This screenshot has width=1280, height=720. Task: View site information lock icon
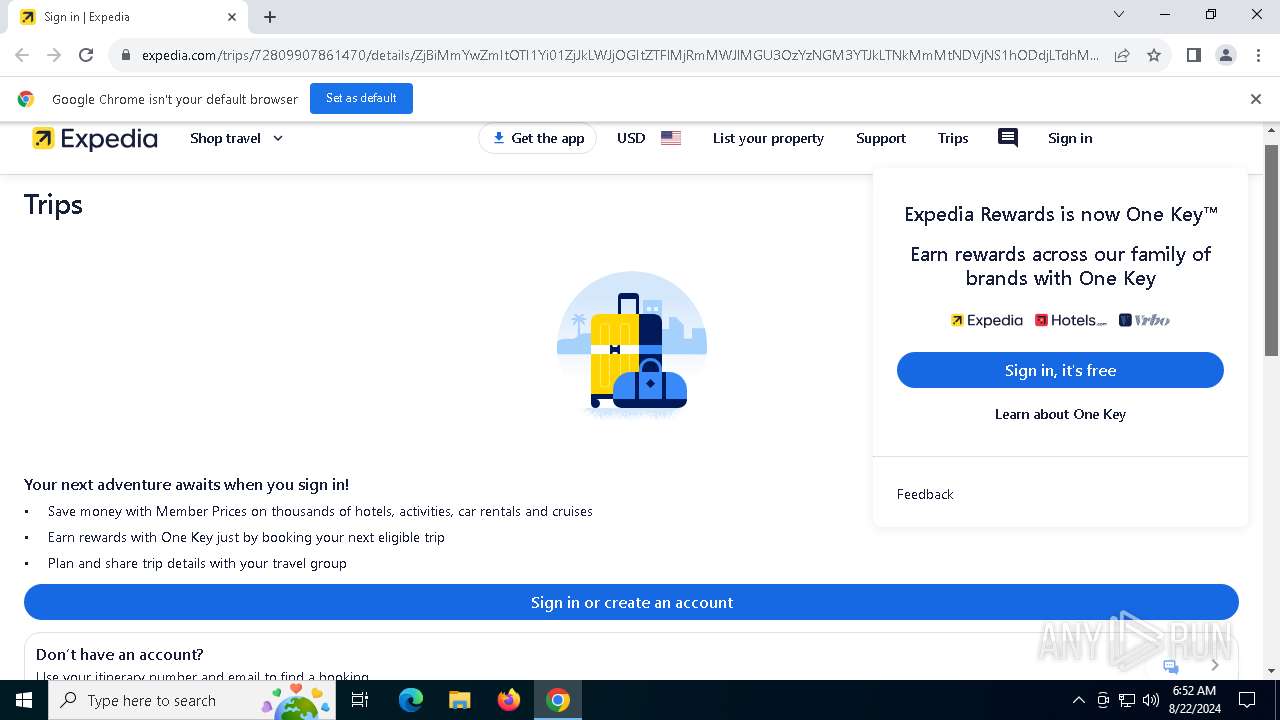click(126, 55)
